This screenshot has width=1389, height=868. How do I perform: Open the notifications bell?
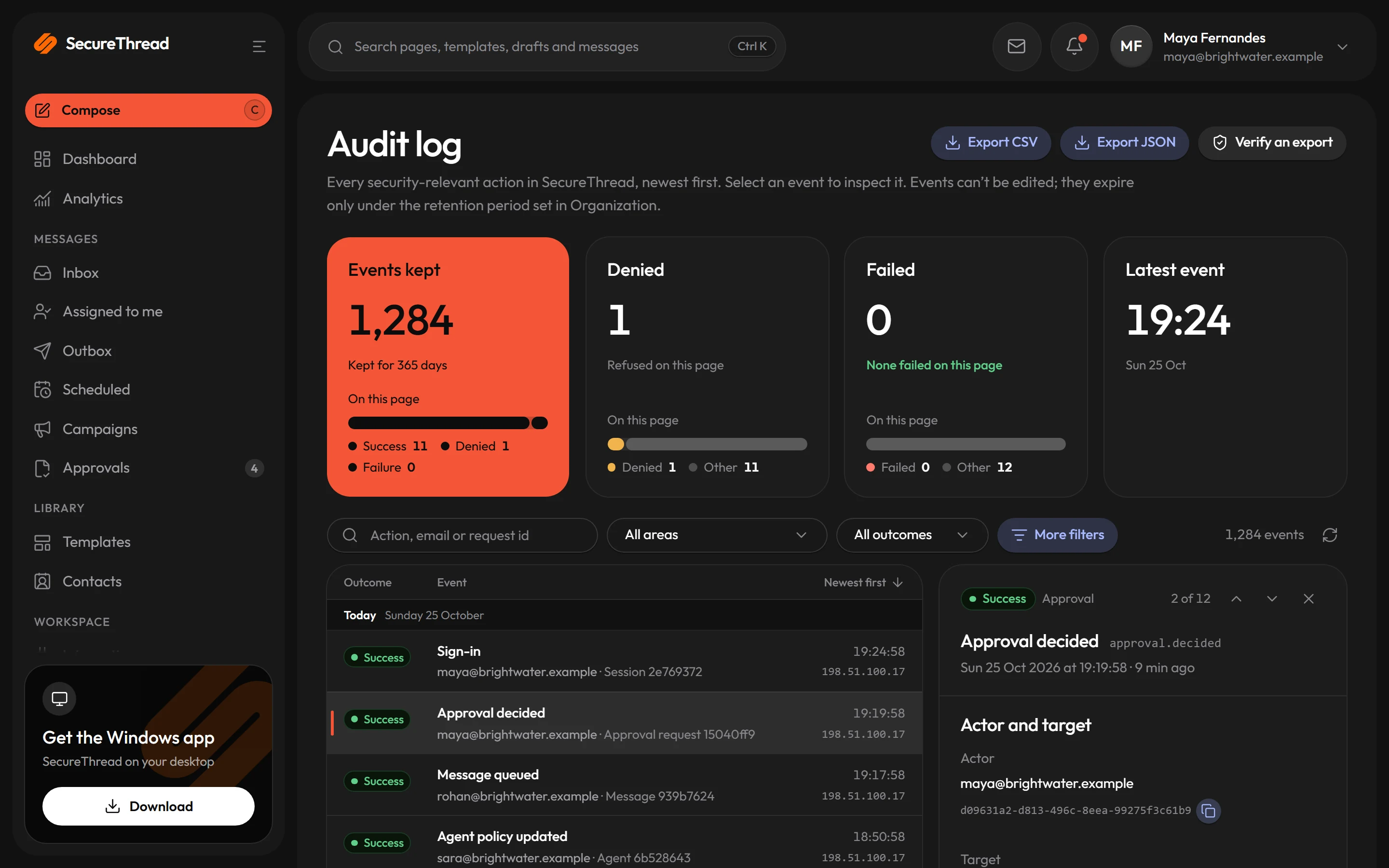(x=1074, y=46)
